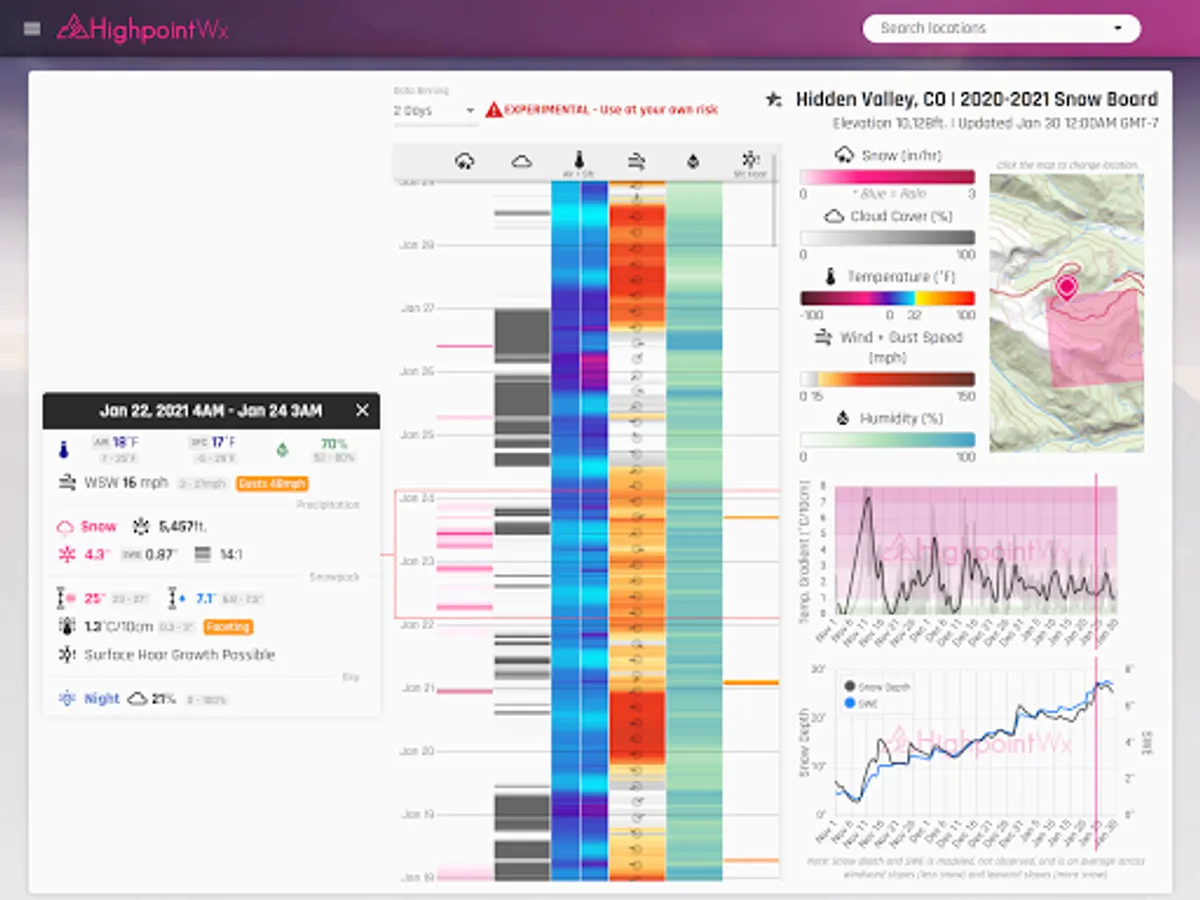Toggle the SWE series in chart legend
The image size is (1200, 900).
[859, 703]
